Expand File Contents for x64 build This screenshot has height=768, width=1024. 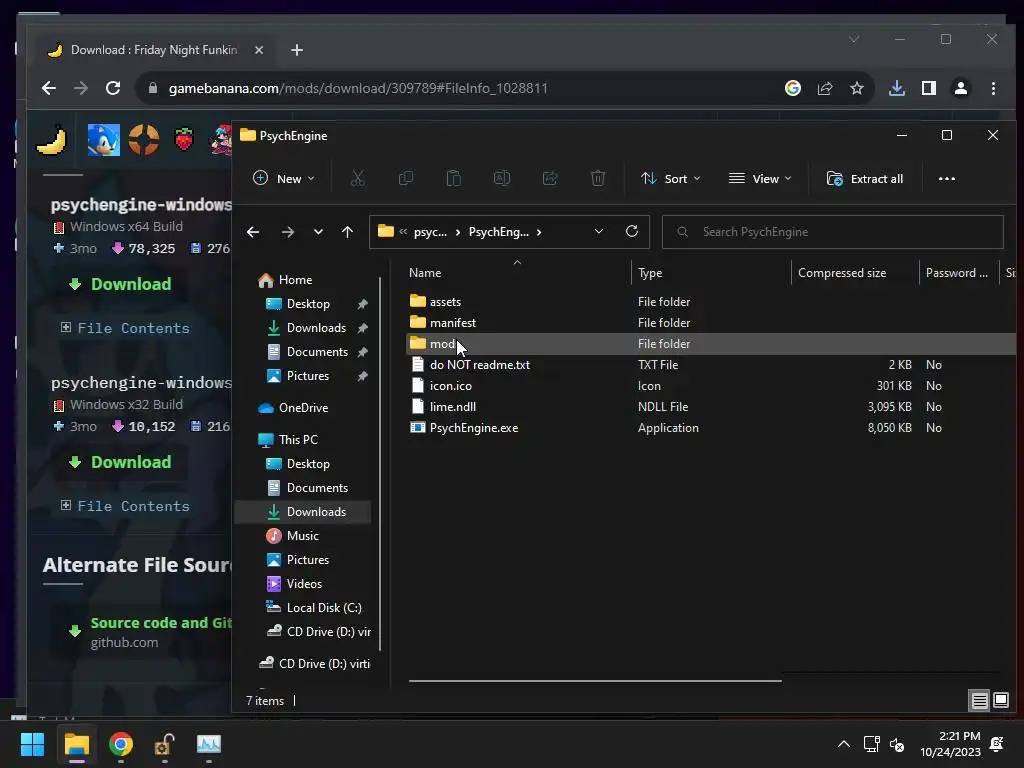pyautogui.click(x=125, y=328)
